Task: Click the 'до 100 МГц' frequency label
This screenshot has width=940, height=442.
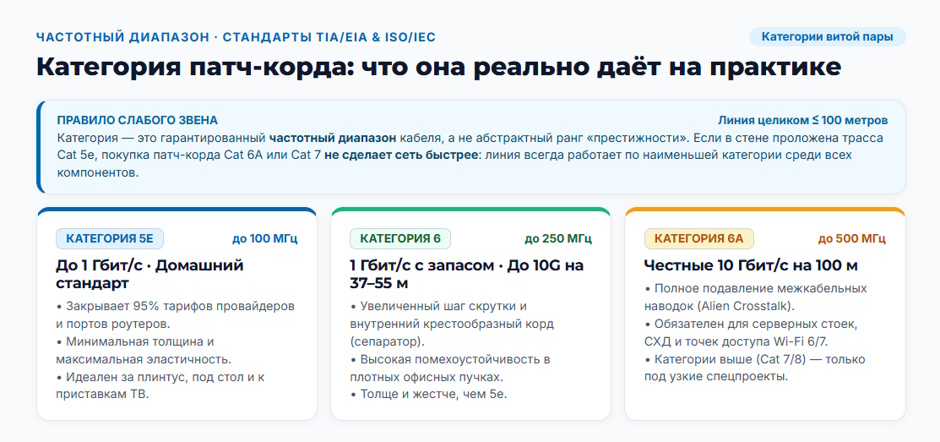Action: (265, 239)
